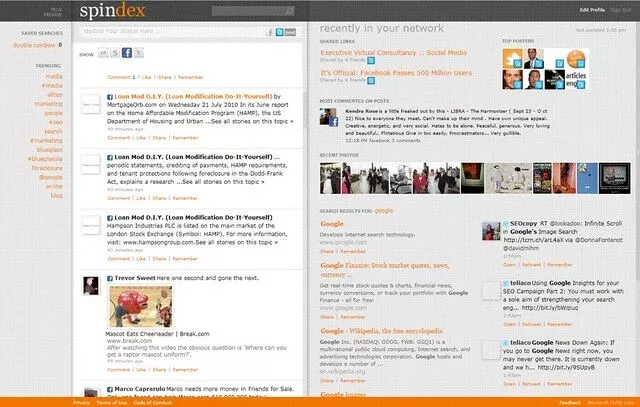This screenshot has height=407, width=640.
Task: Click the Update Your Status field
Action: coord(173,31)
